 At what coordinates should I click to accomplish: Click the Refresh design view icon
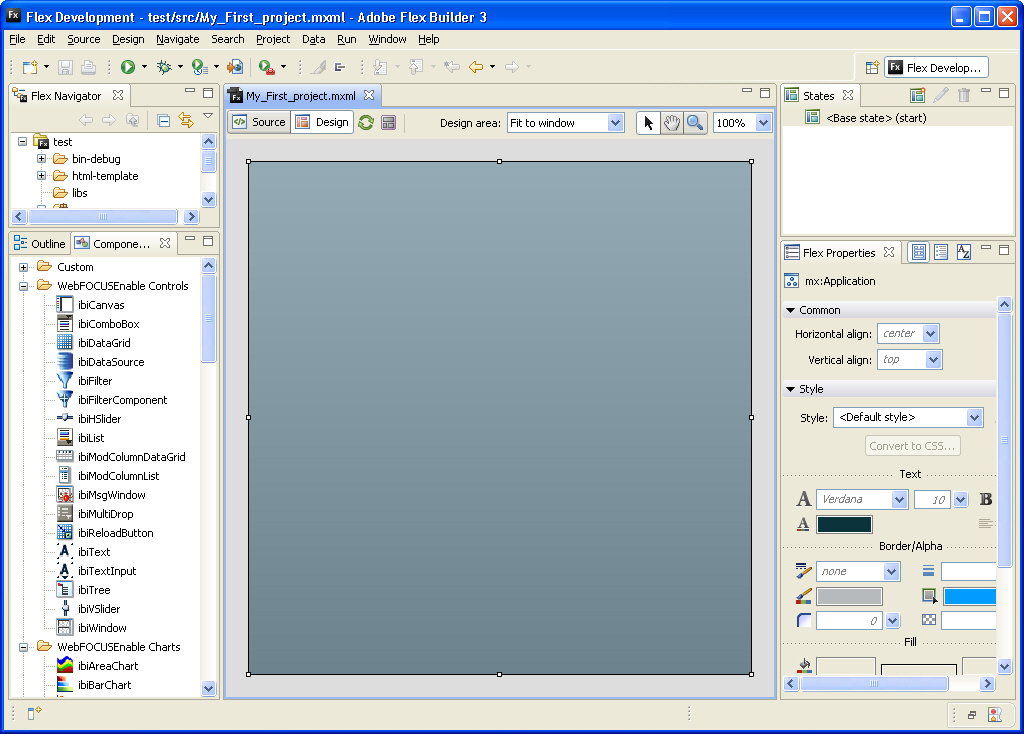point(366,122)
